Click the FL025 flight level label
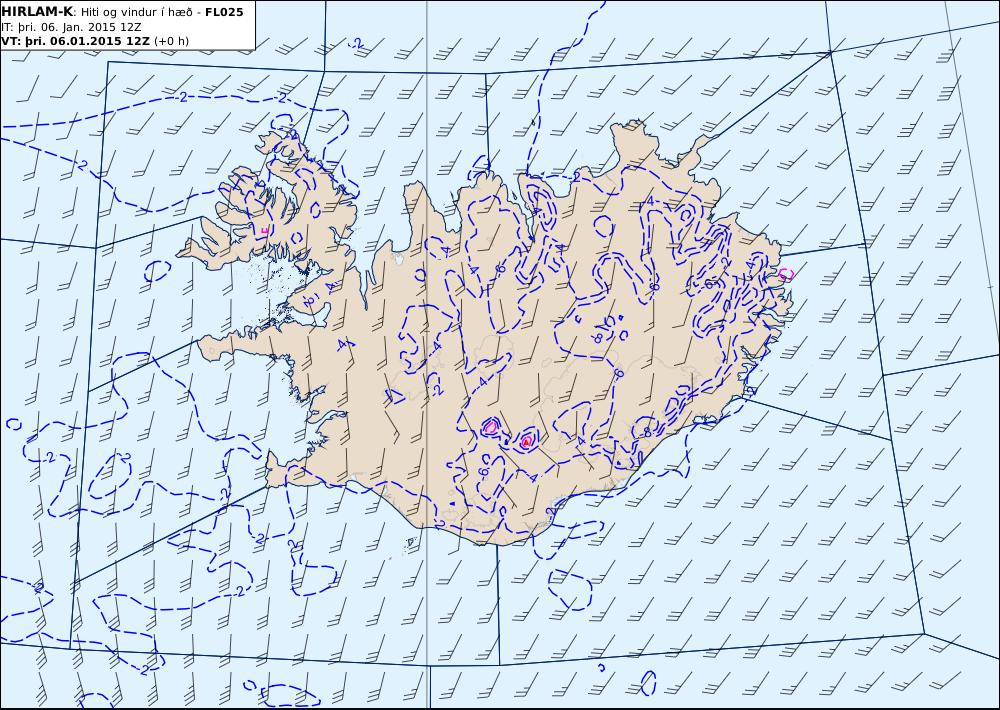This screenshot has width=1000, height=710. pyautogui.click(x=224, y=12)
